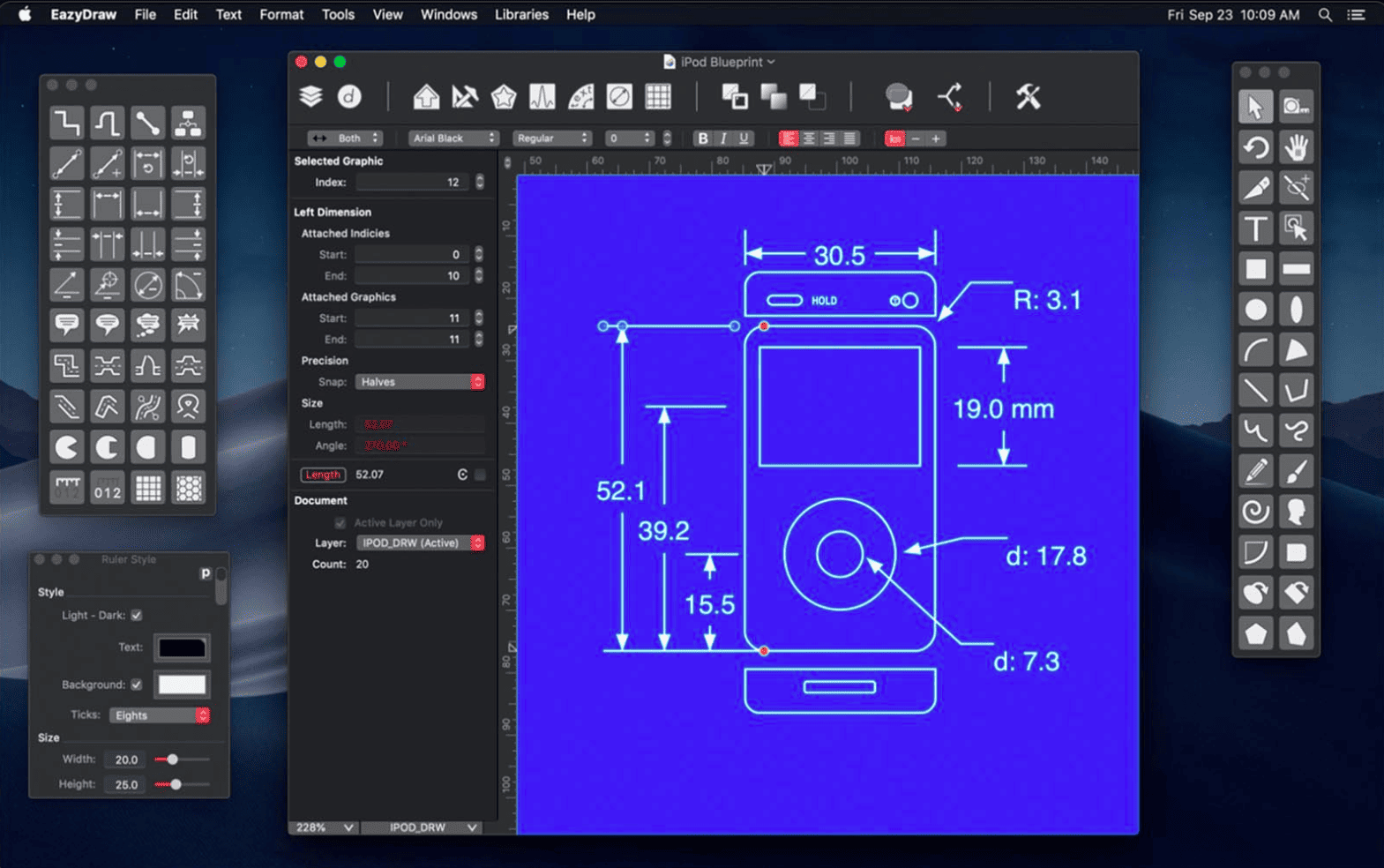
Task: Toggle underline text formatting
Action: tap(744, 138)
